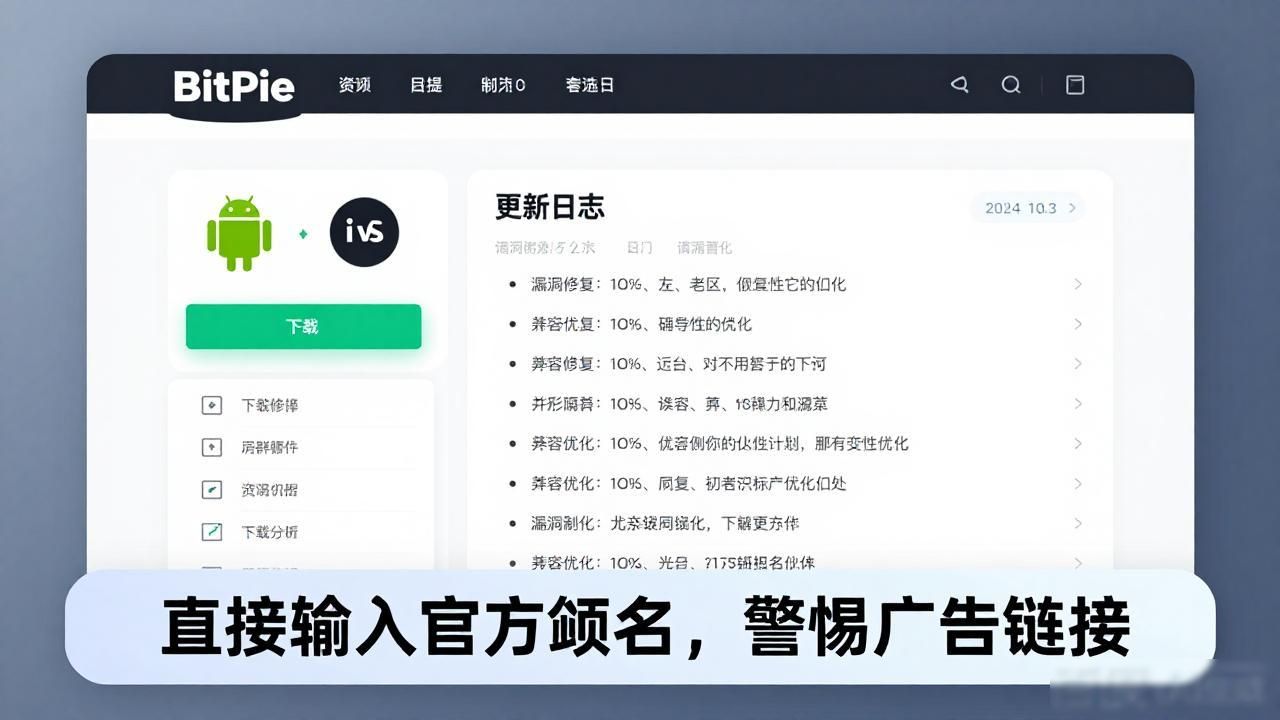The image size is (1280, 720).
Task: Click the icon beside 下载分析
Action: pyautogui.click(x=211, y=532)
